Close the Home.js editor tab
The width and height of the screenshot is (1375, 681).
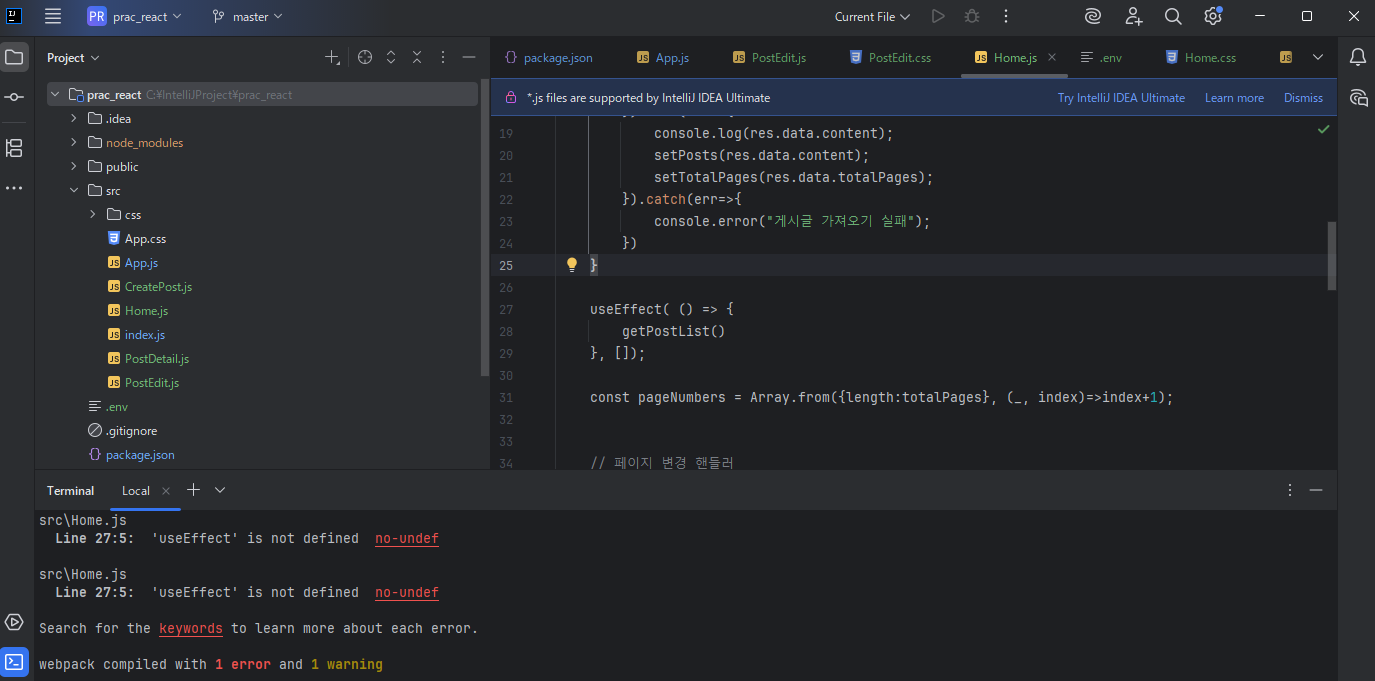(1052, 58)
